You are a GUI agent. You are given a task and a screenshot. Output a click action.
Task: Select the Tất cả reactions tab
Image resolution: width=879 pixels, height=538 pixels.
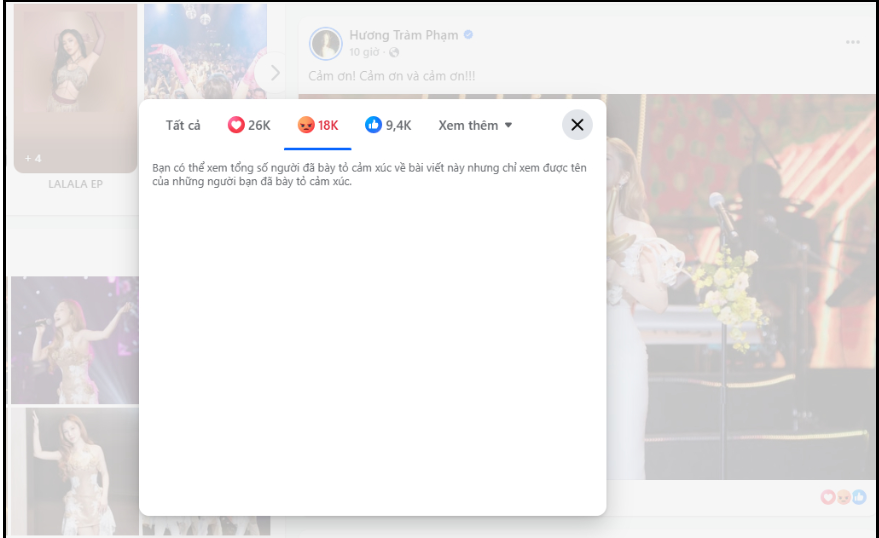[x=183, y=126]
